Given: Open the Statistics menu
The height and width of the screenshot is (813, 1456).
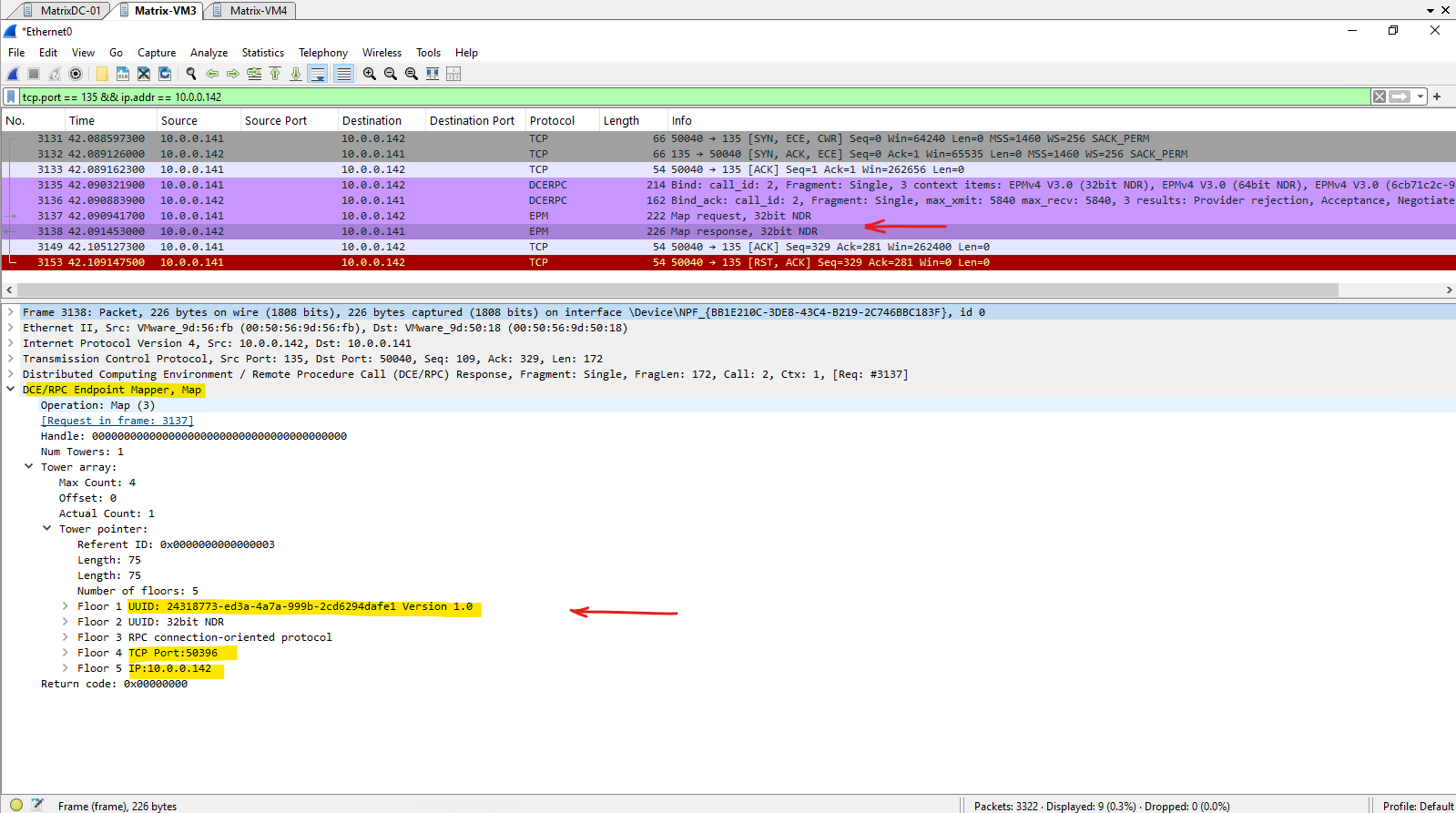Looking at the screenshot, I should (263, 53).
